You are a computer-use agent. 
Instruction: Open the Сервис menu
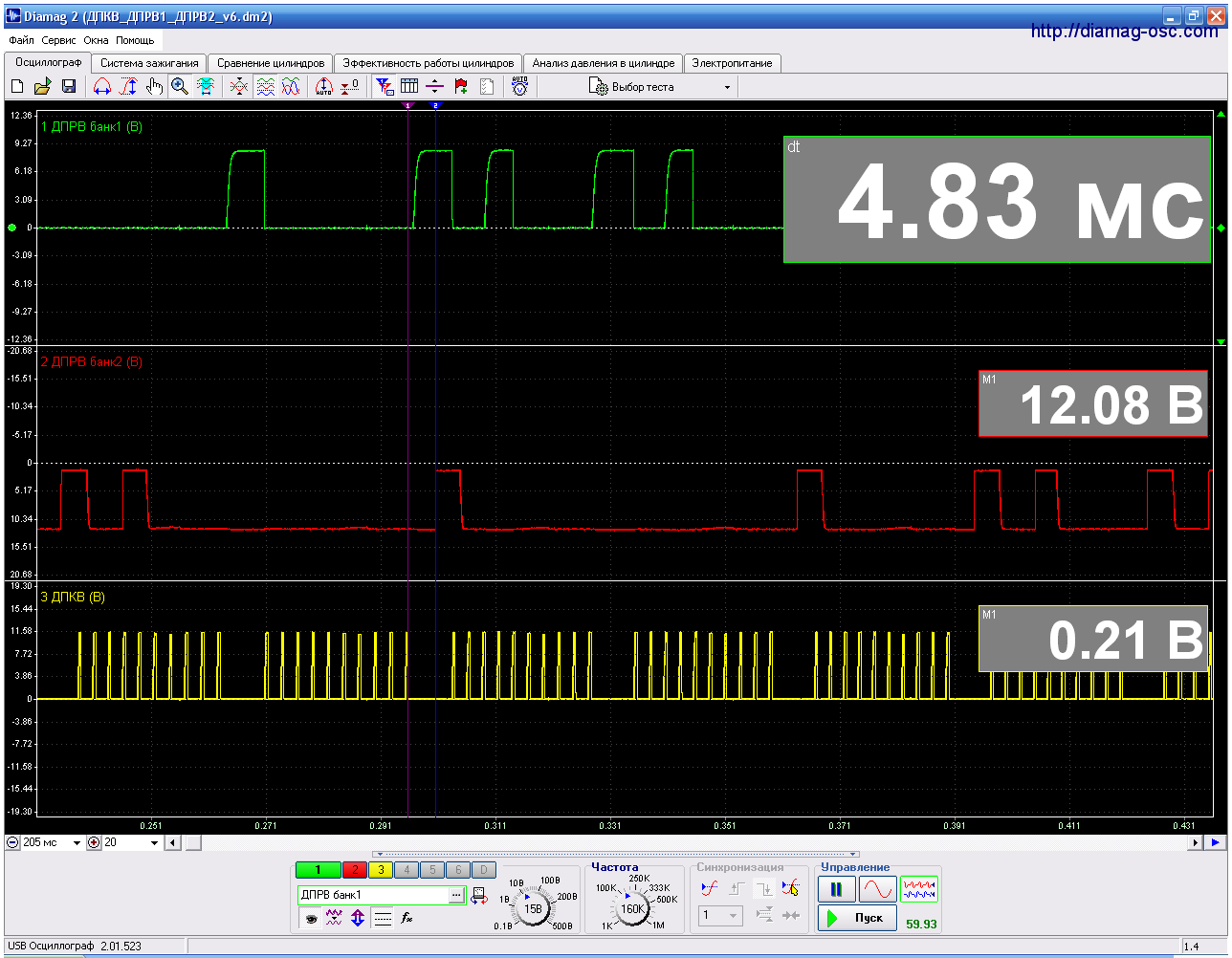coord(59,40)
